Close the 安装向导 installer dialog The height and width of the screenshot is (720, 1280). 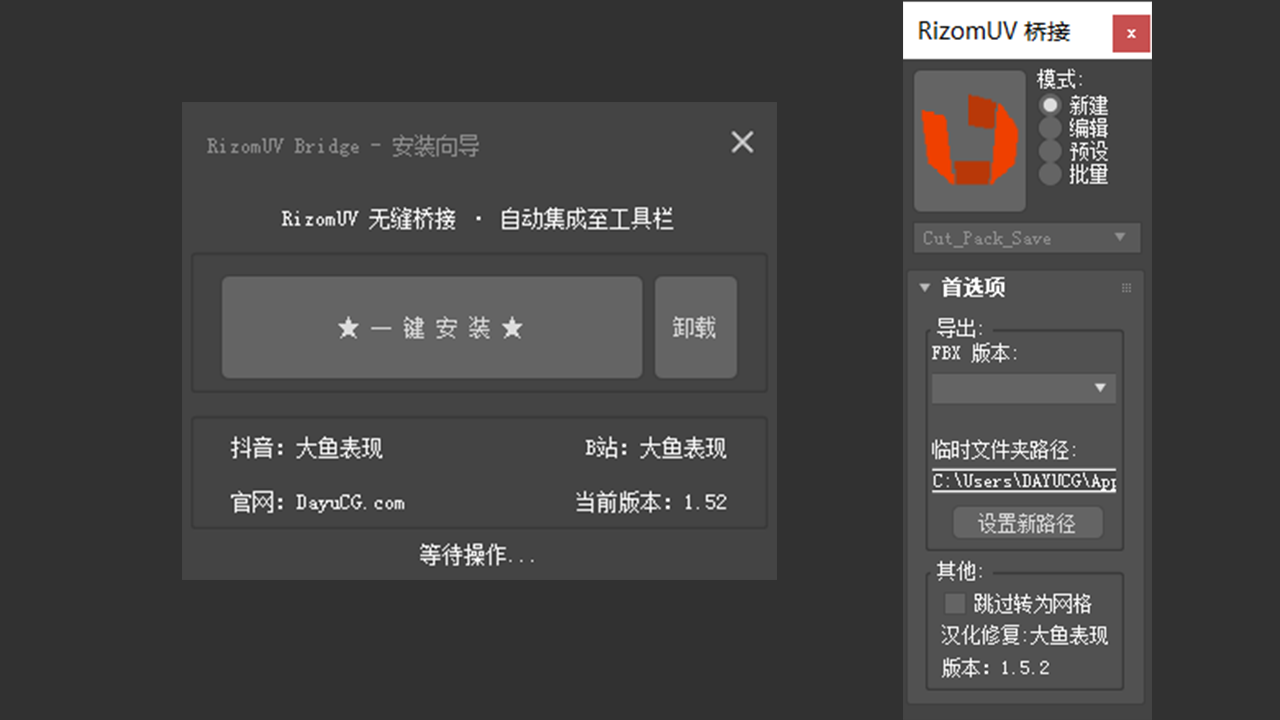[x=742, y=142]
